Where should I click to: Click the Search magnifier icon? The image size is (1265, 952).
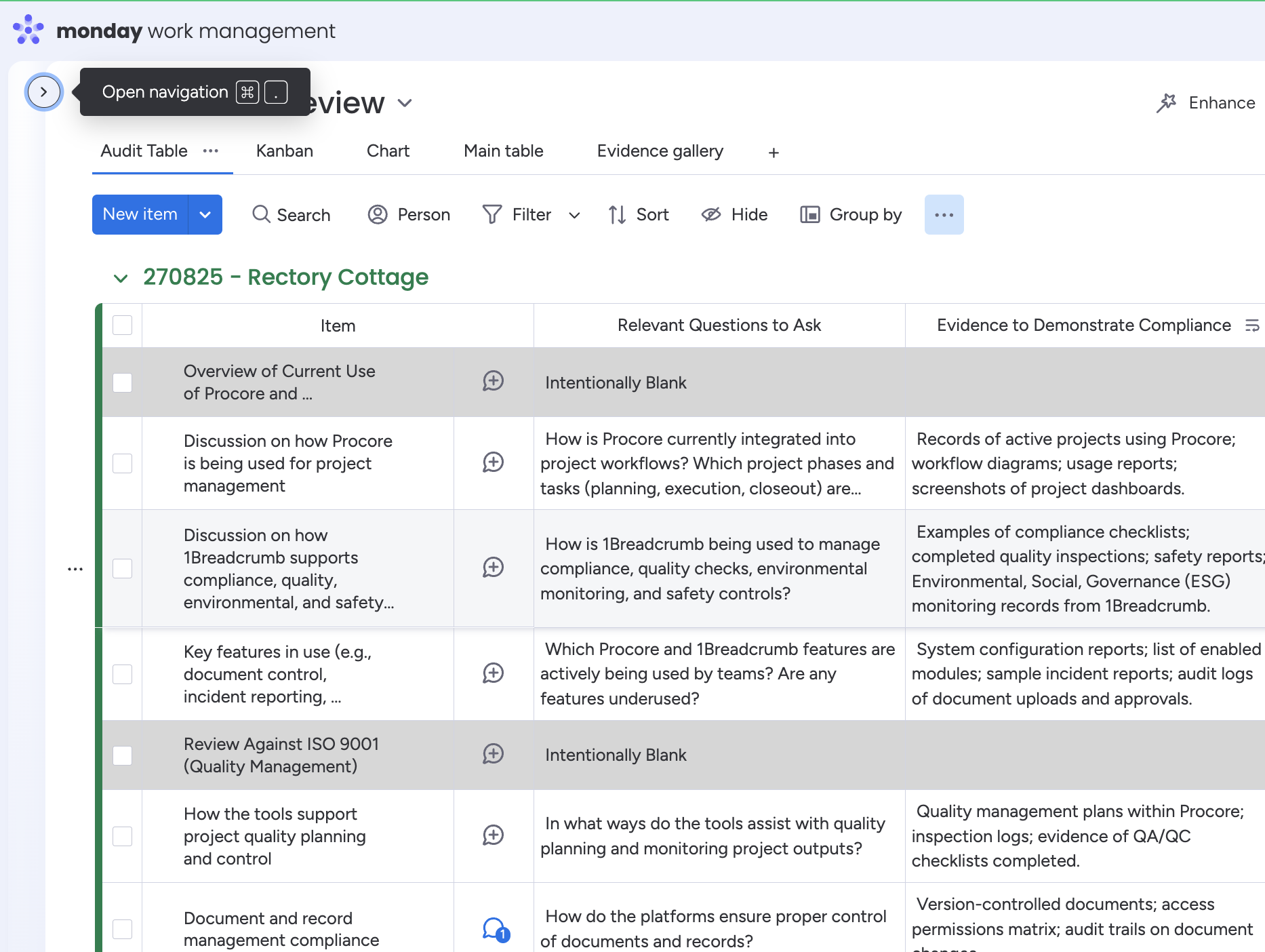pyautogui.click(x=261, y=214)
